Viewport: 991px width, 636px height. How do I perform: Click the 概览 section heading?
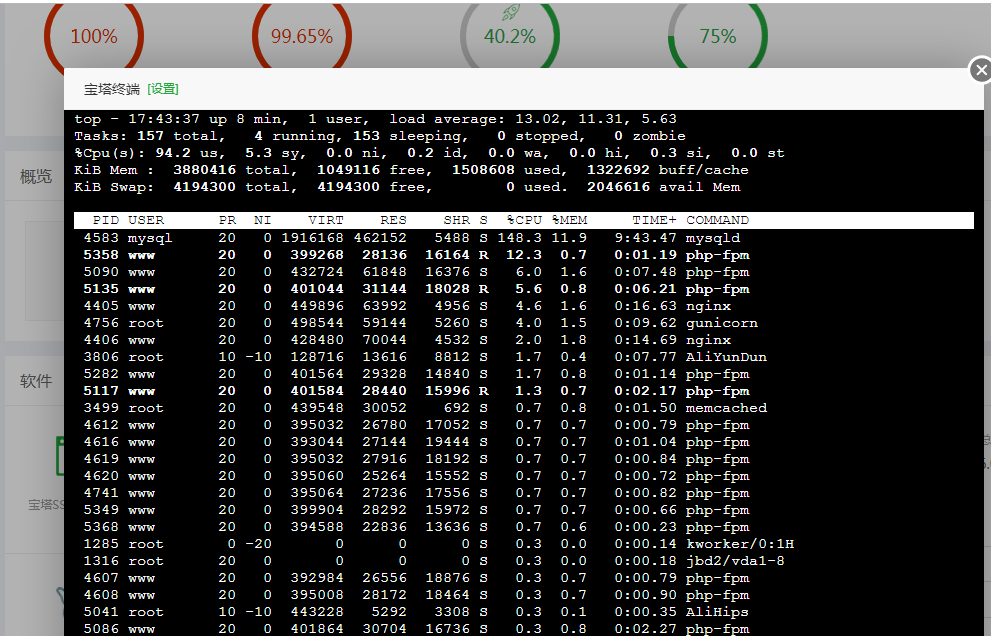pos(35,176)
